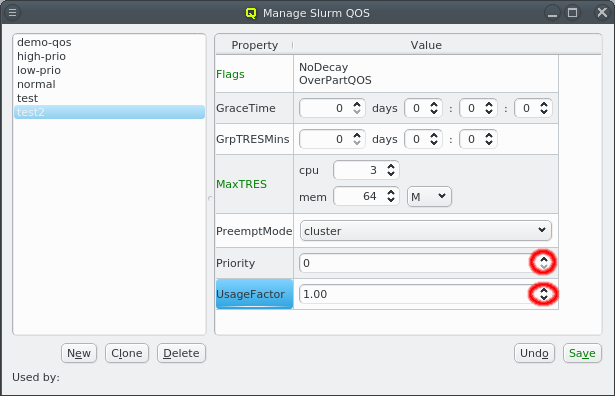Maximize the Manage Slurm QOS window
This screenshot has height=396, width=615.
[x=573, y=13]
